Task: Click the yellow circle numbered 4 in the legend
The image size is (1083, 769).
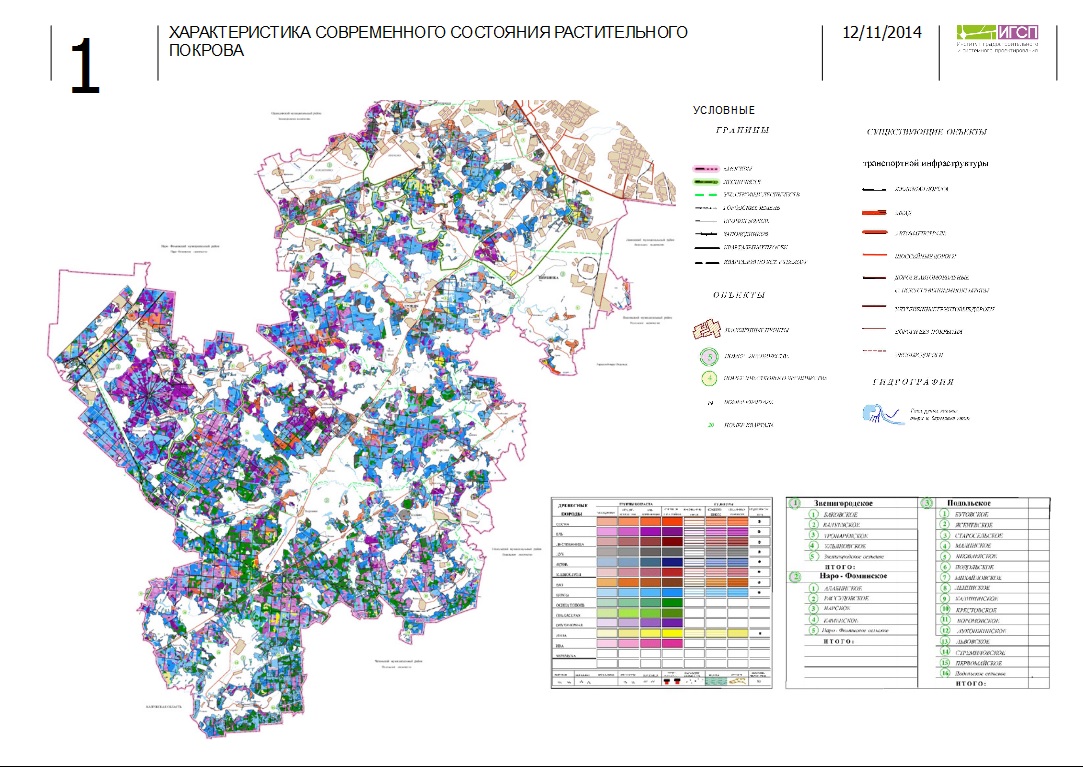Action: pyautogui.click(x=709, y=379)
